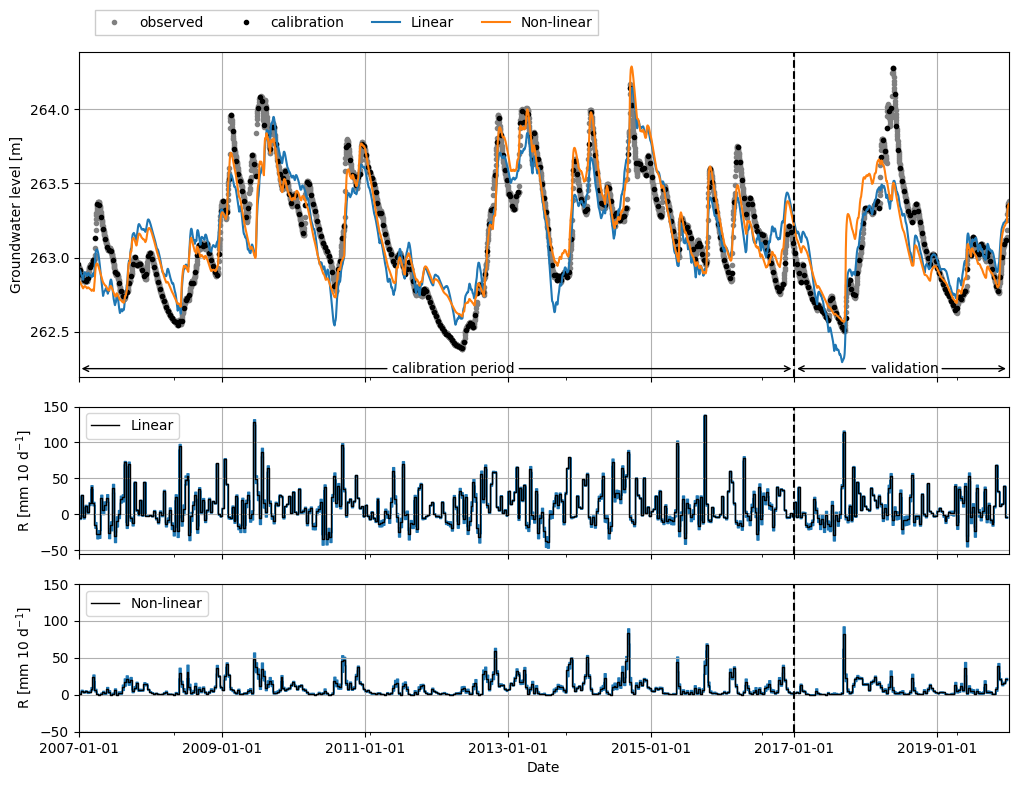
Task: Click the Non-linear legend in the bottom plot
Action: [x=147, y=603]
